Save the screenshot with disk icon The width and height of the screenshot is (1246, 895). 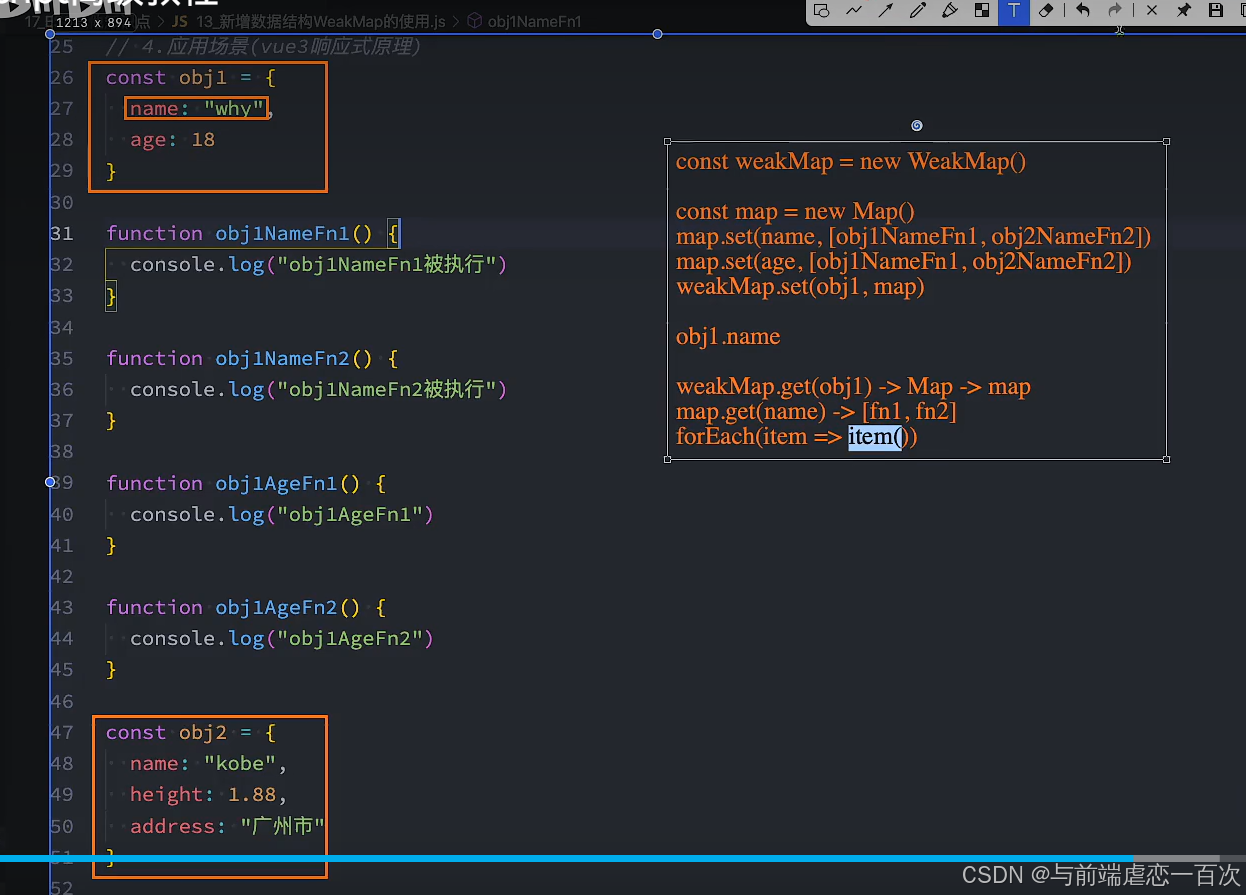tap(1216, 11)
